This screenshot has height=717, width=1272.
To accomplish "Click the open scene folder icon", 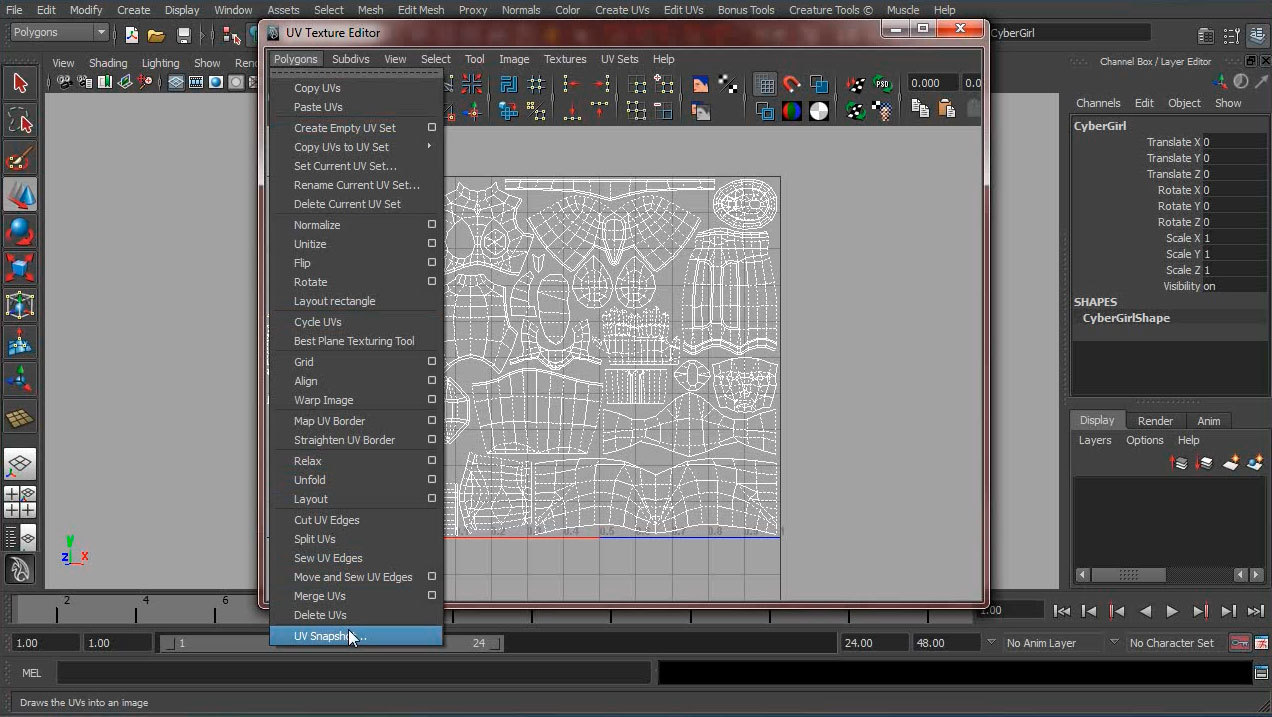I will coord(156,35).
